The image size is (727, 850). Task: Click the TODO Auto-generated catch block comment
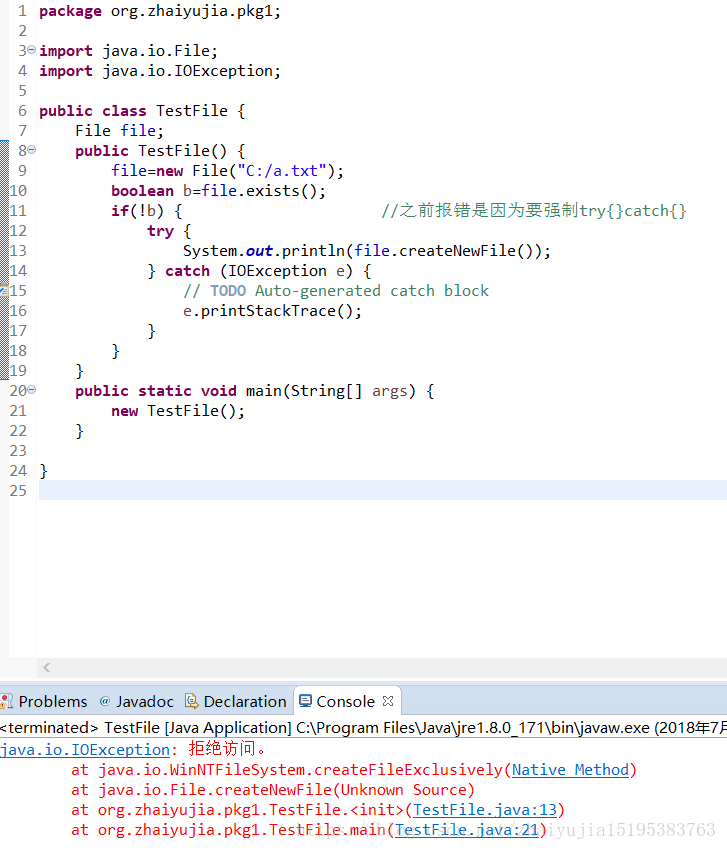(x=336, y=291)
